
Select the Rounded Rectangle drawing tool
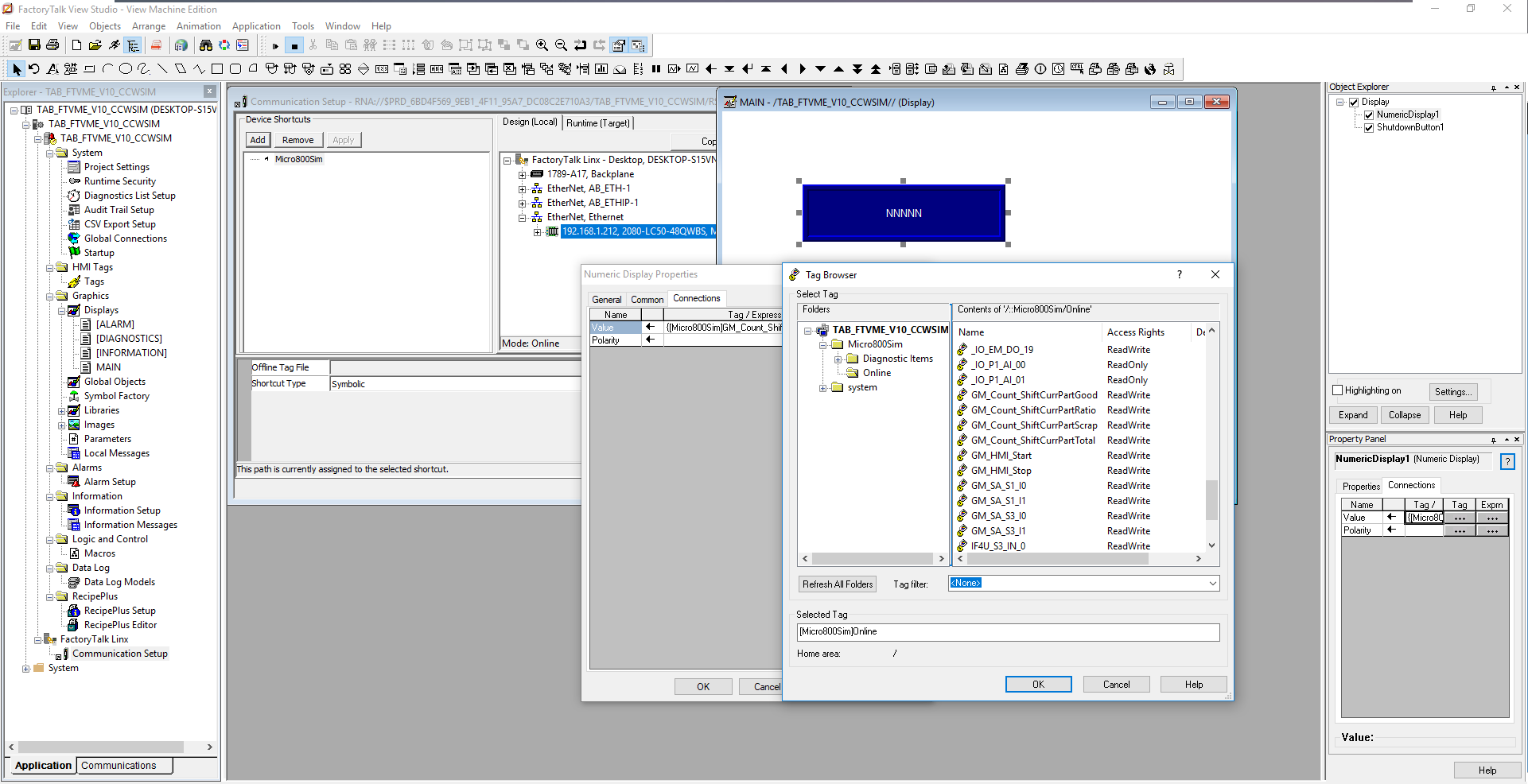pyautogui.click(x=235, y=69)
